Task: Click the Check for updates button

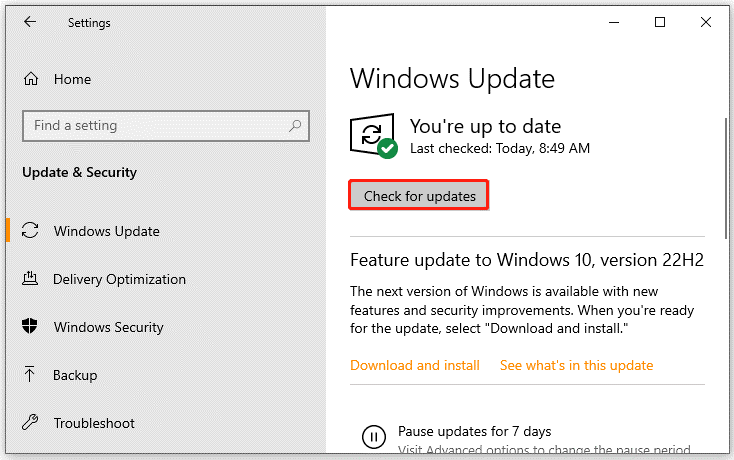Action: point(419,195)
